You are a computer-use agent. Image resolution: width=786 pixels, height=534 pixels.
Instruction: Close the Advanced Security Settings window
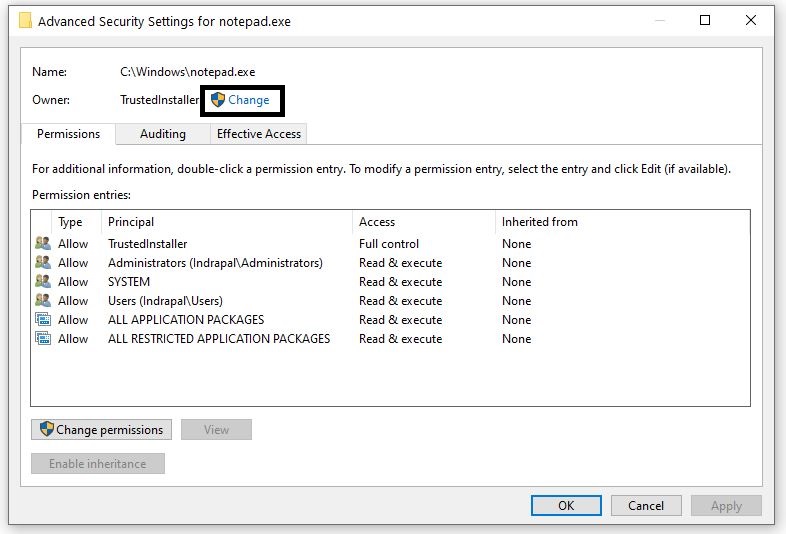tap(750, 20)
